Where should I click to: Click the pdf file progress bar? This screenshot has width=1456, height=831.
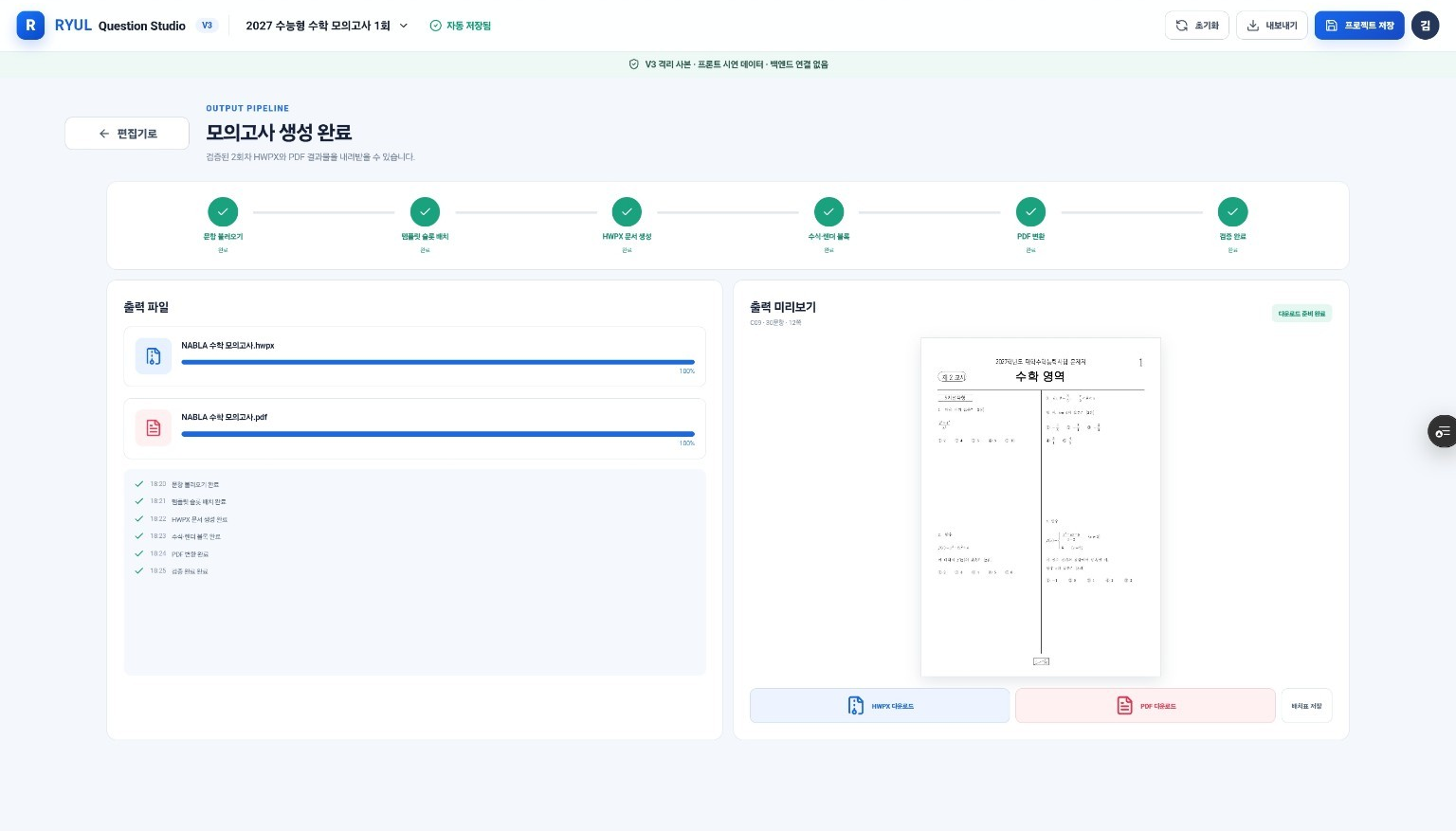pos(438,434)
